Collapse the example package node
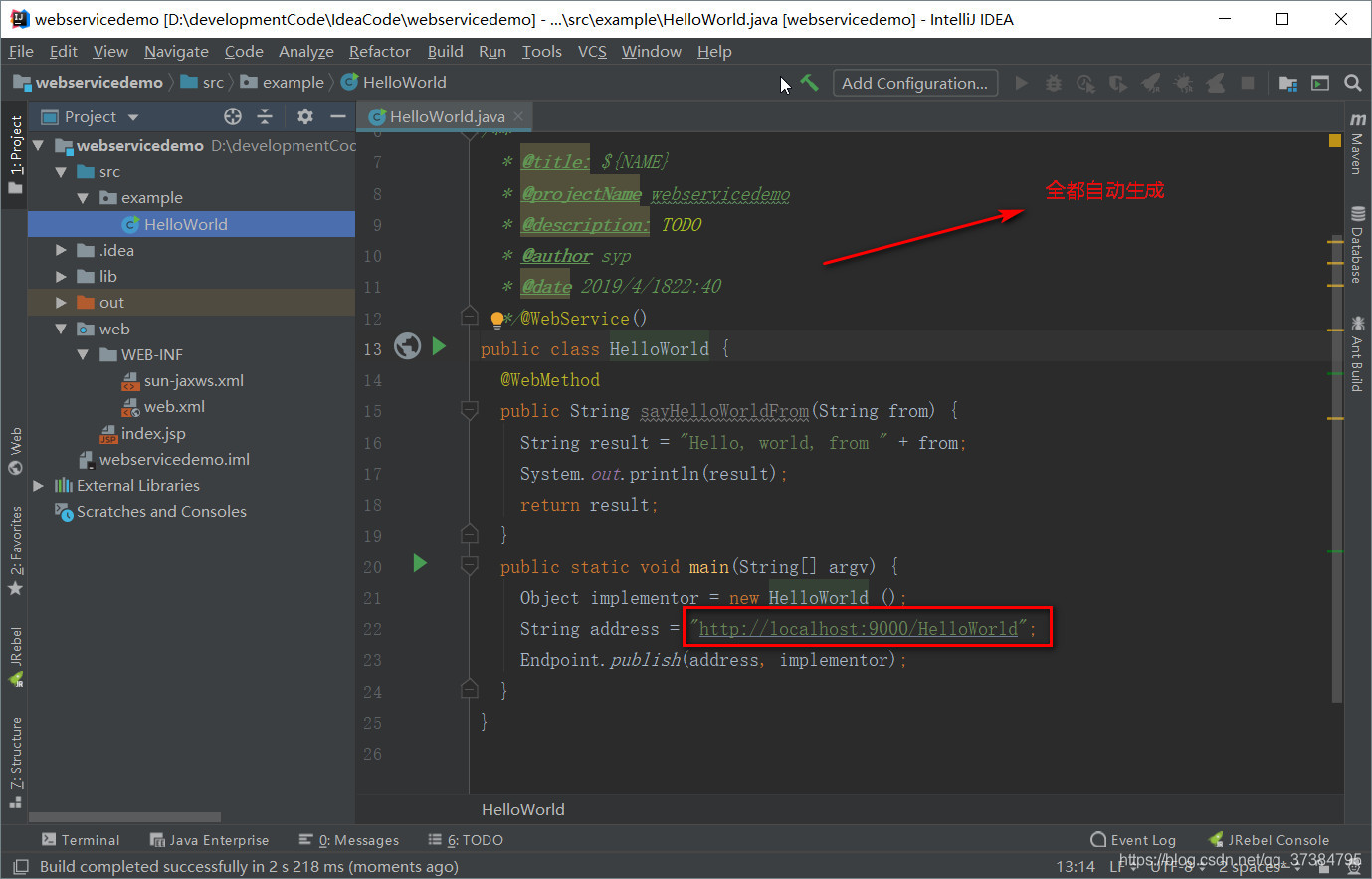The width and height of the screenshot is (1372, 879). (83, 198)
